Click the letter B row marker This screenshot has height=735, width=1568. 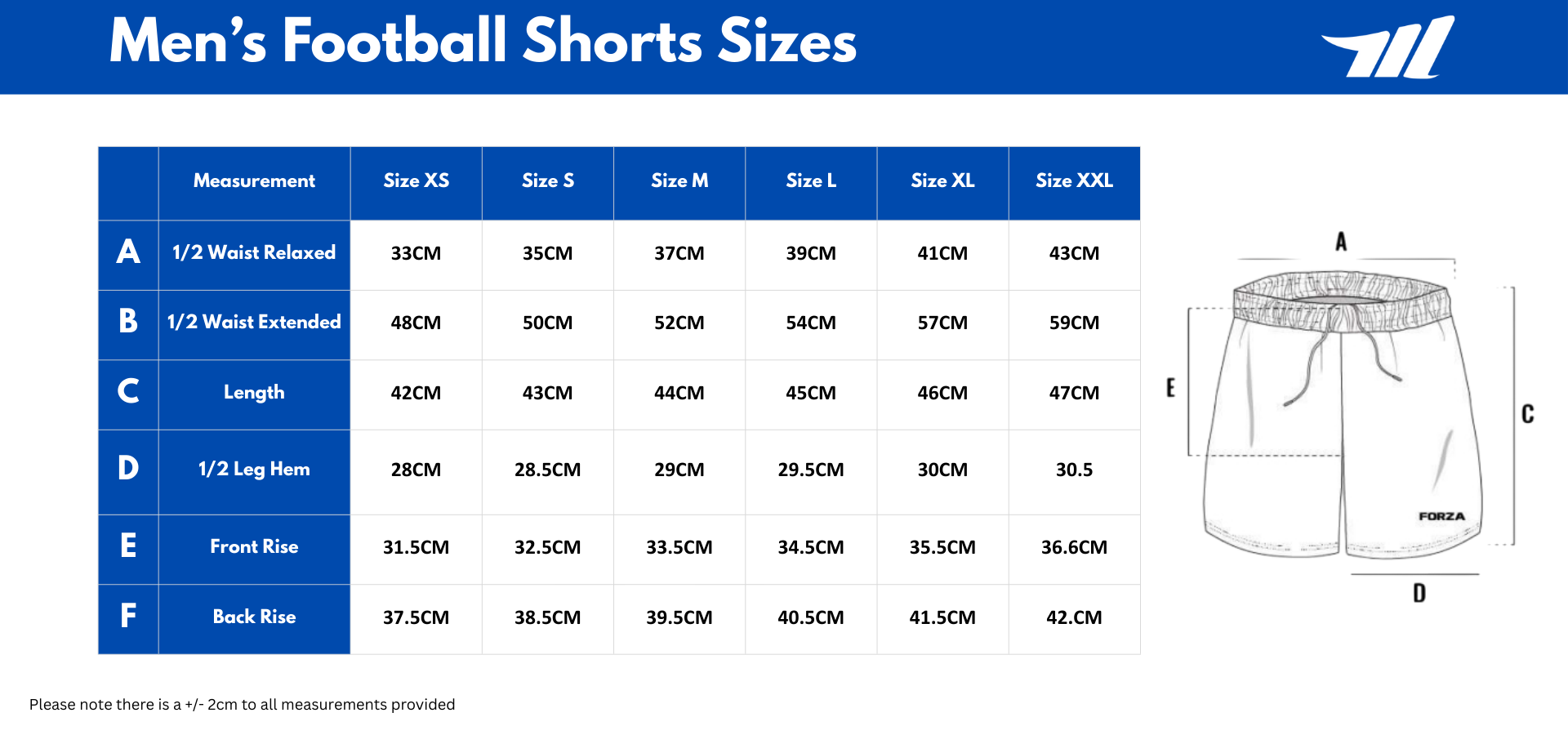point(128,322)
